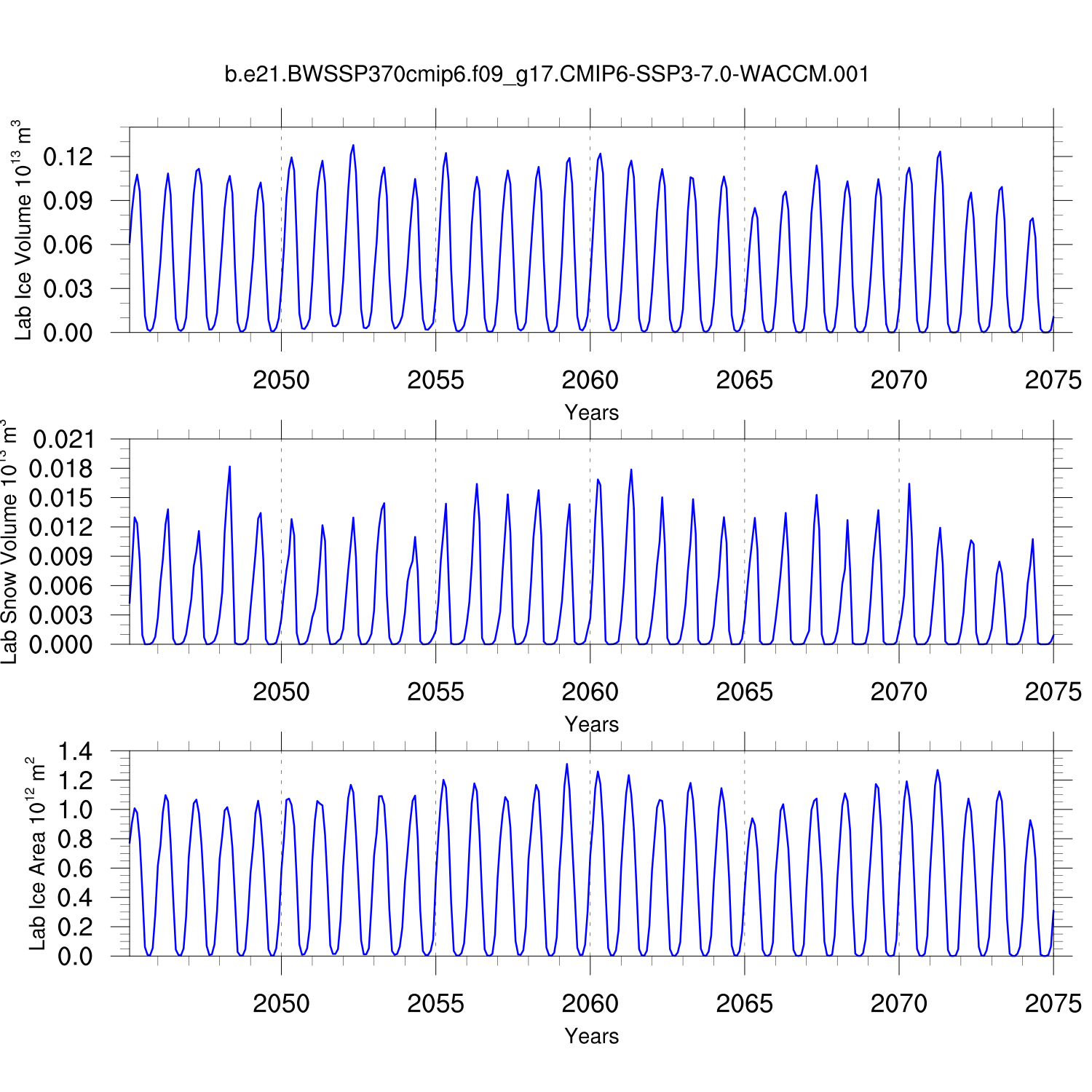
Task: Click the Years label under the middle plot
Action: (591, 724)
